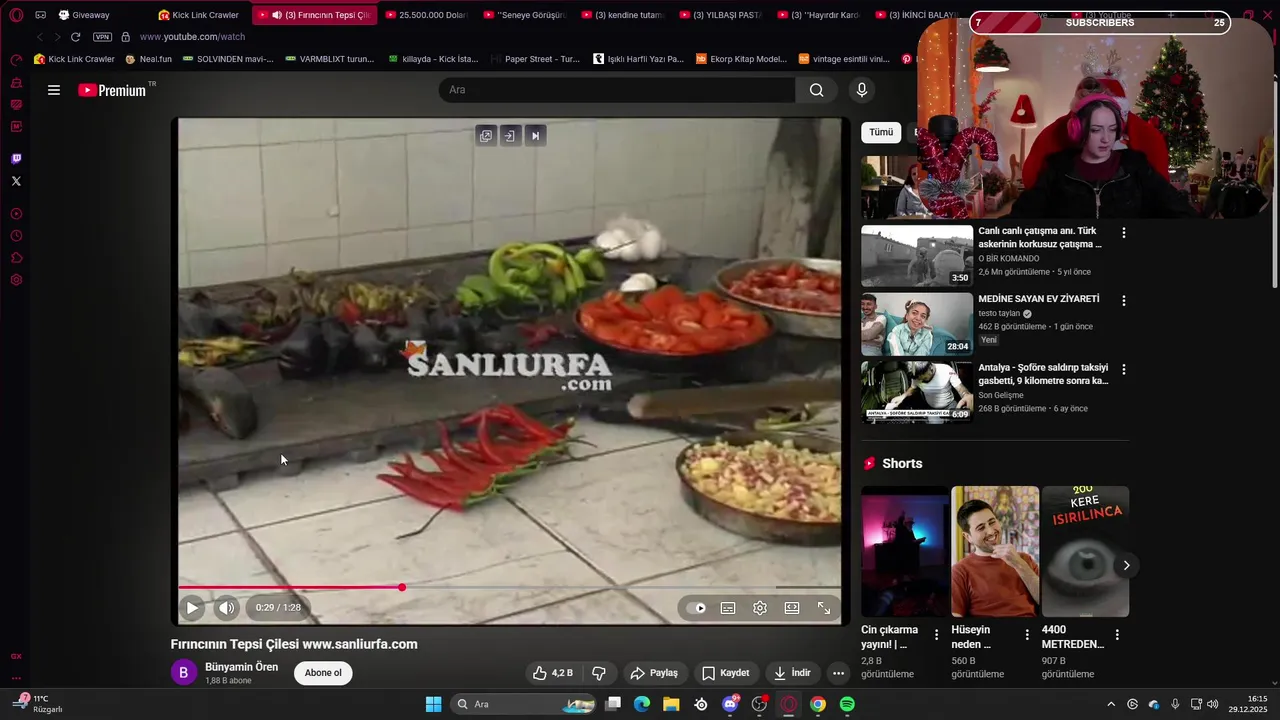Image resolution: width=1280 pixels, height=720 pixels.
Task: Open Twitch panel in Opera sidebar
Action: [16, 159]
